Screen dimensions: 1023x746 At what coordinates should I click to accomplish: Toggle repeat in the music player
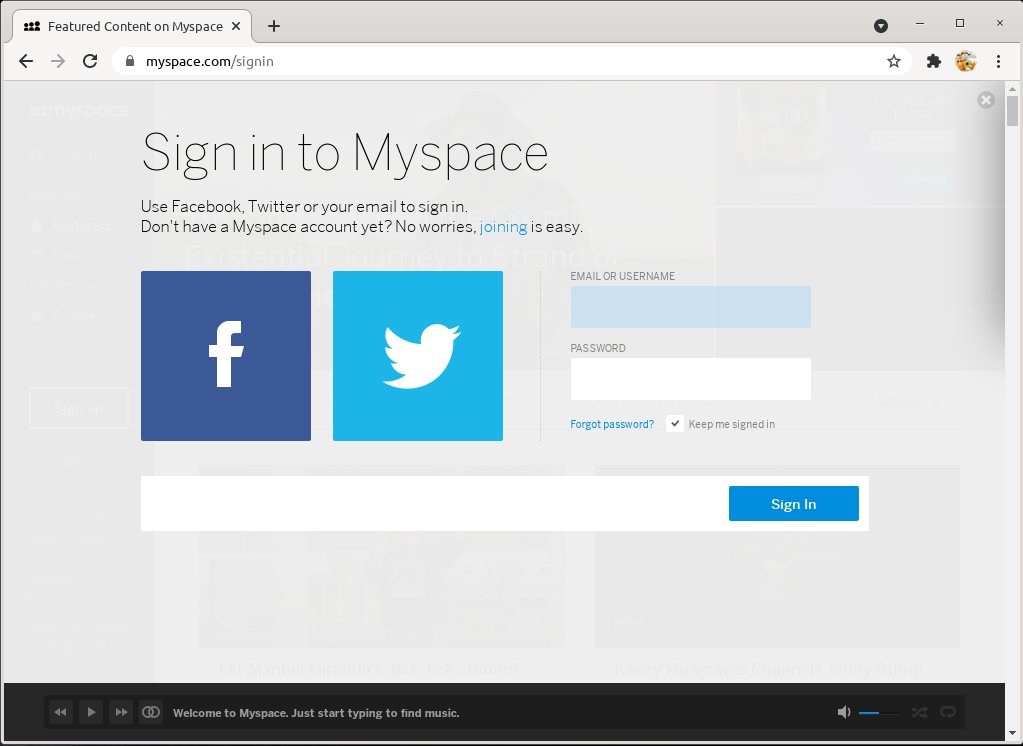pyautogui.click(x=948, y=712)
